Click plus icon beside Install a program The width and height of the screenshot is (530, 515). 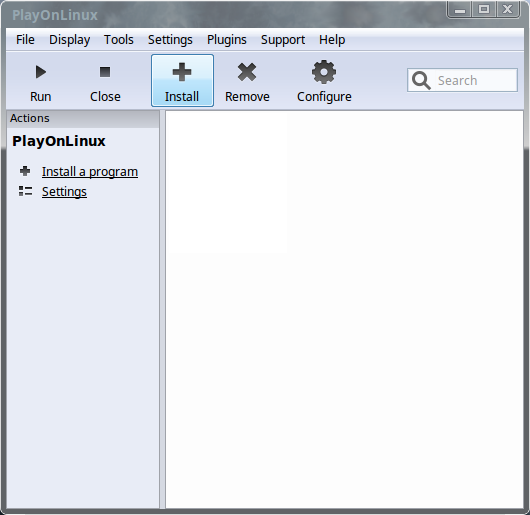25,171
